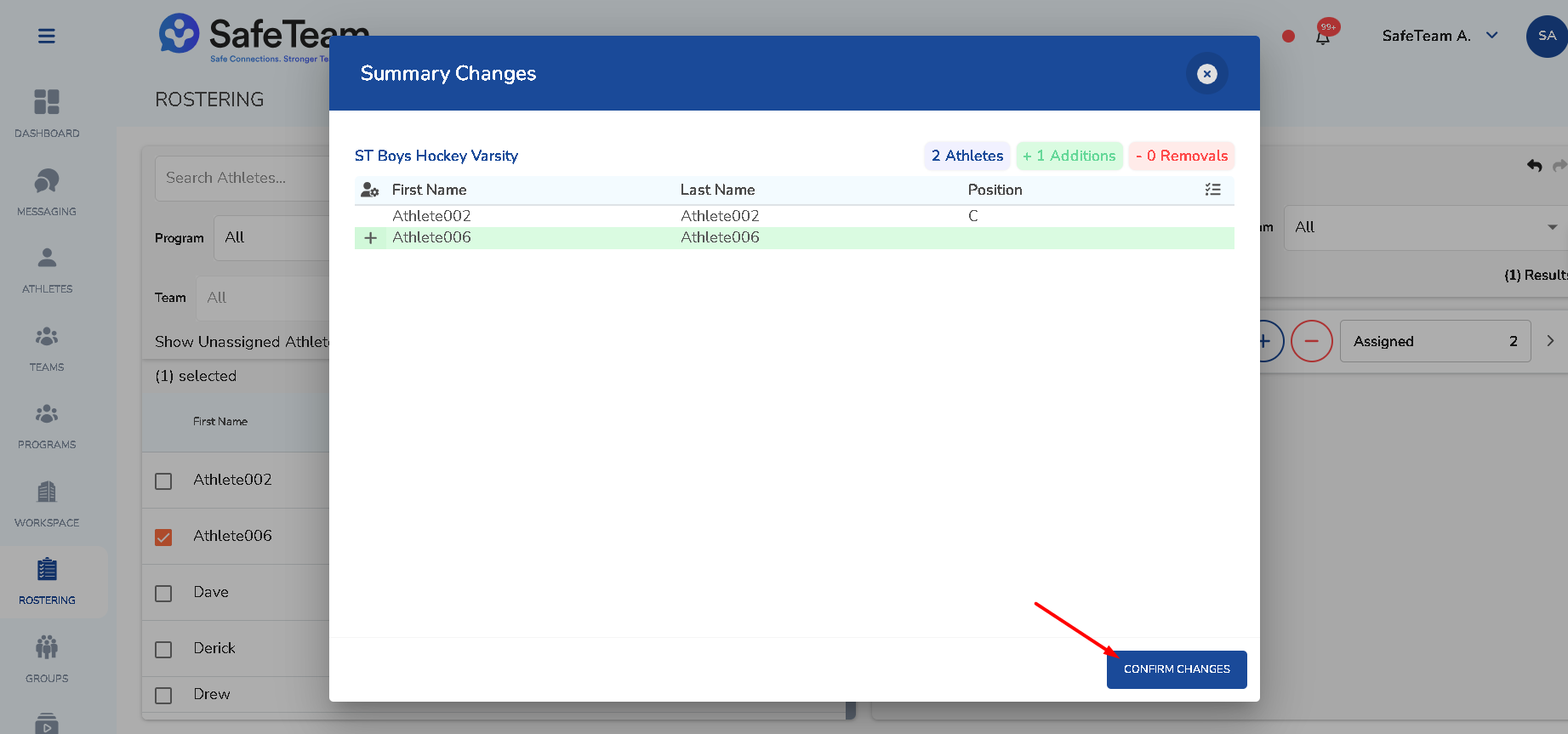The image size is (1568, 734).
Task: Tick the Dave checkbox
Action: pyautogui.click(x=163, y=594)
